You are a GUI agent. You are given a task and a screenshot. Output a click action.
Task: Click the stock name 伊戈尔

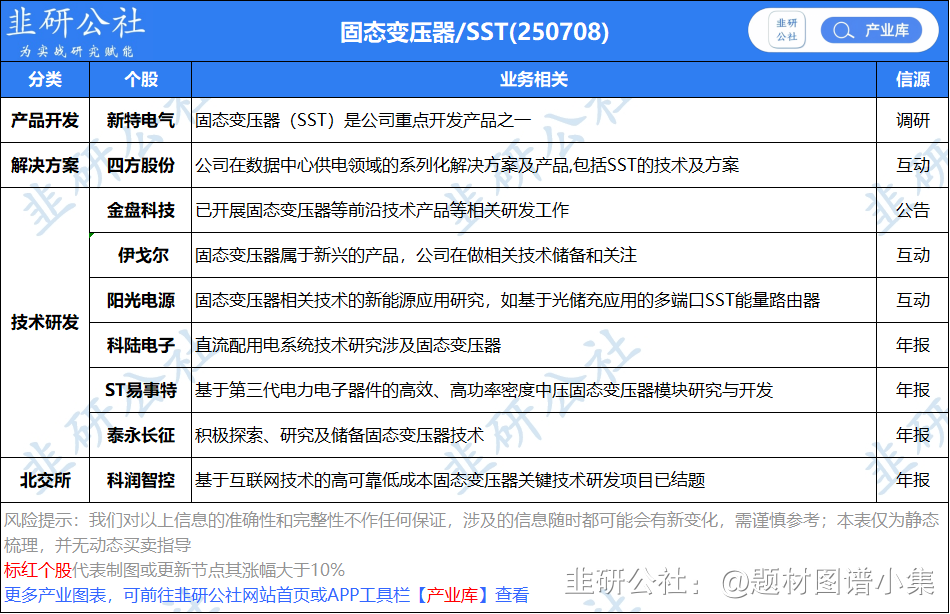(143, 255)
